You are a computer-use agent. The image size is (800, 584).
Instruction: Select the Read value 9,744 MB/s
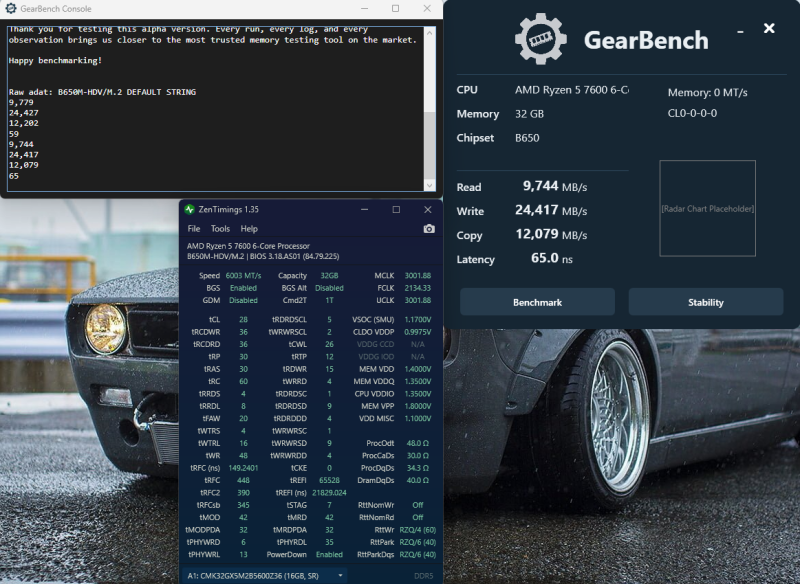click(555, 186)
